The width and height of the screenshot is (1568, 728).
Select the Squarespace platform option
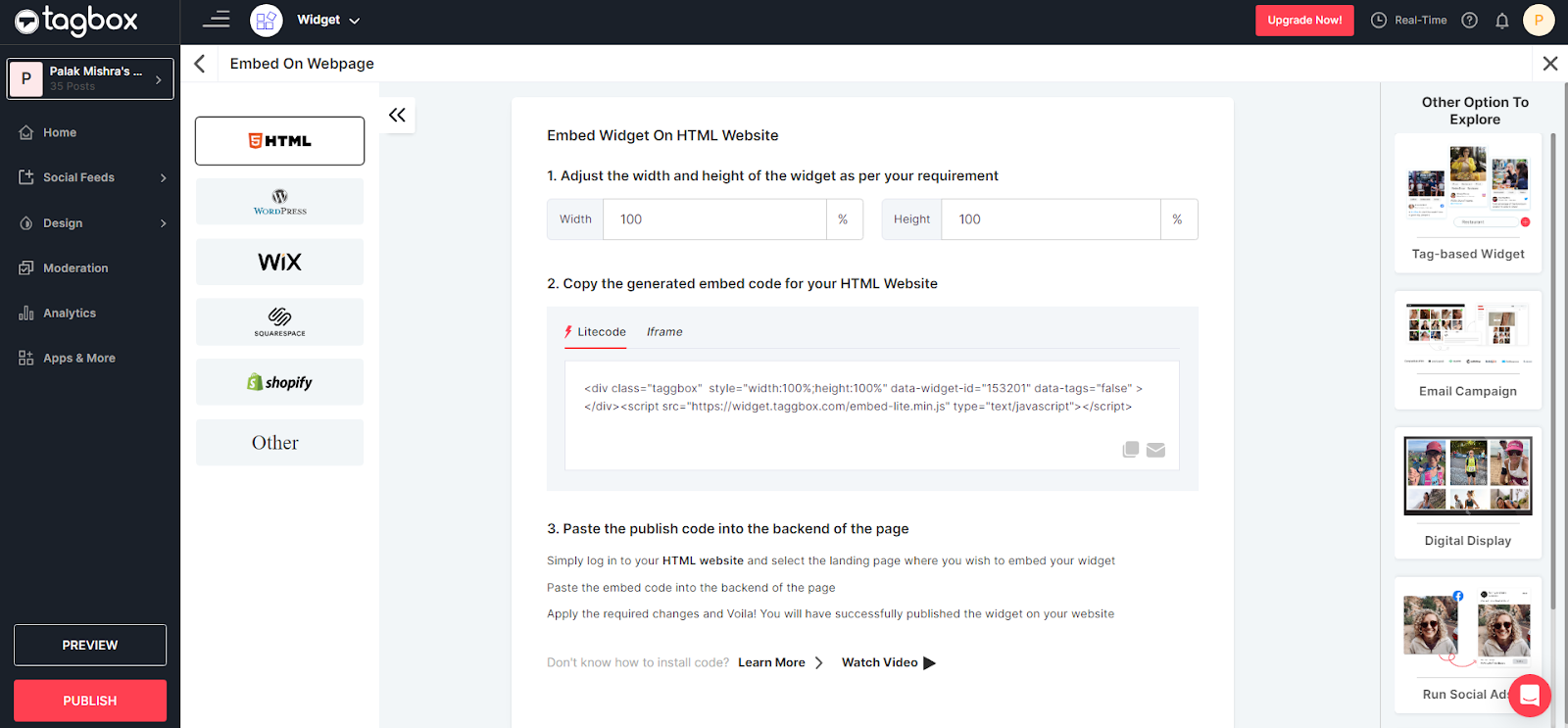pos(279,322)
